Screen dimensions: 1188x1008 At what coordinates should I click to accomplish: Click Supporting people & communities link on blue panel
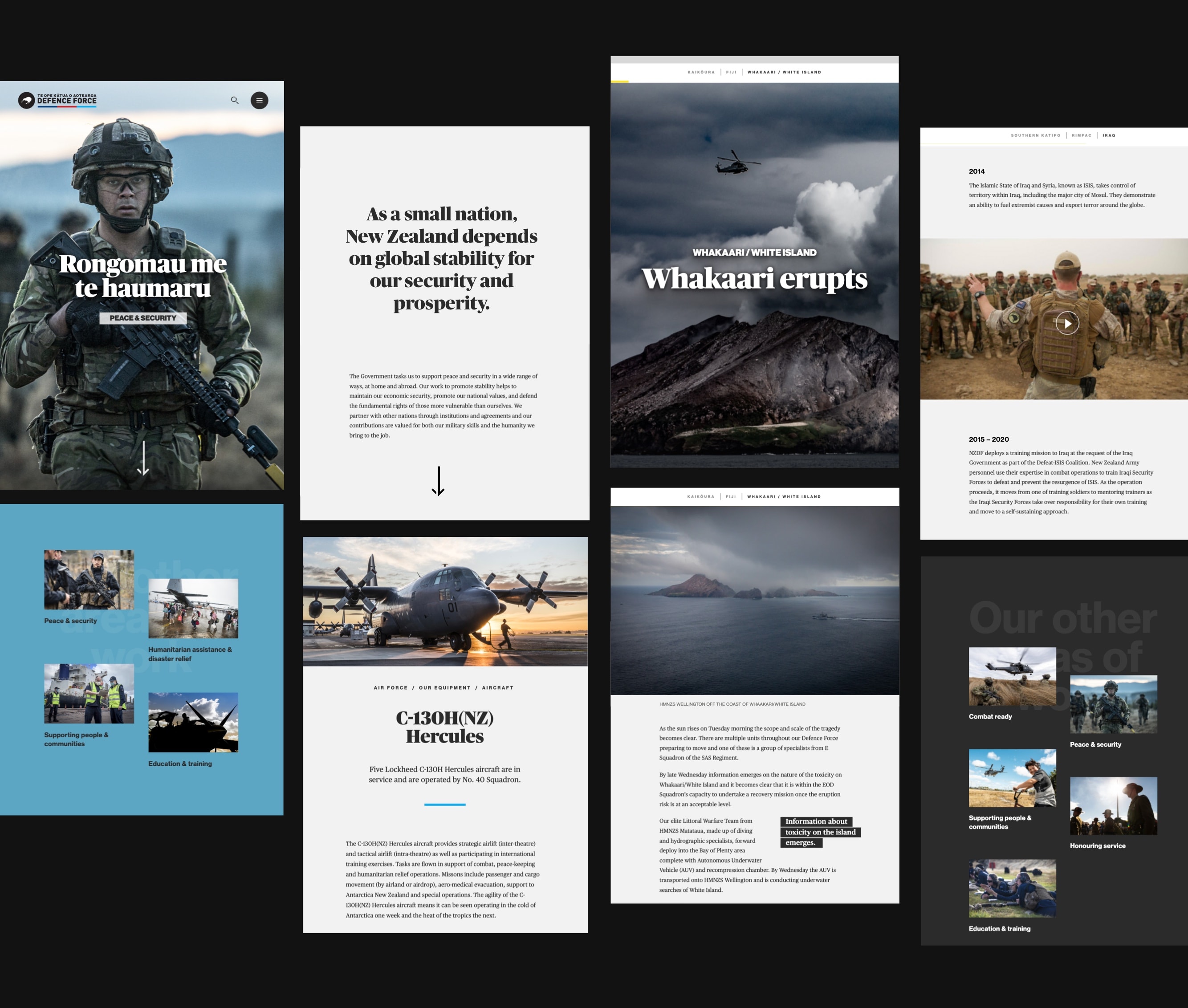point(76,739)
